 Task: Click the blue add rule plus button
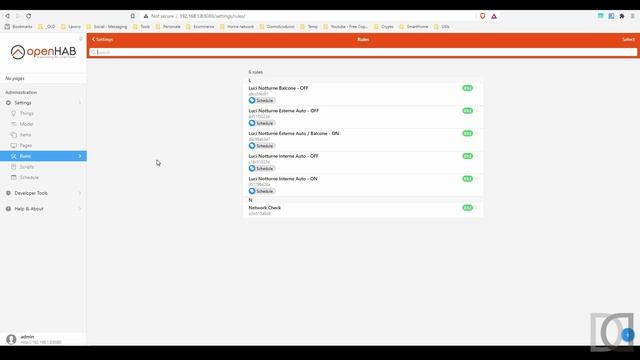click(628, 335)
